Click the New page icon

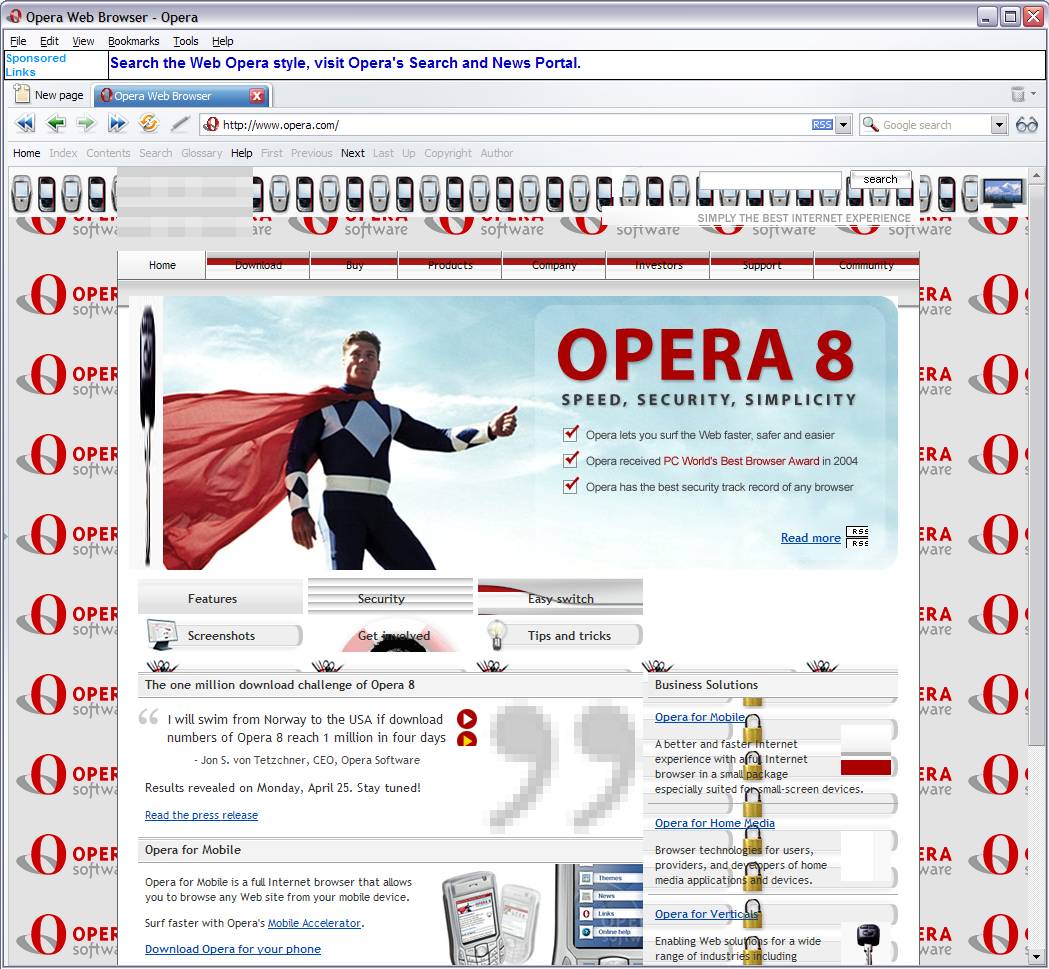pos(22,94)
